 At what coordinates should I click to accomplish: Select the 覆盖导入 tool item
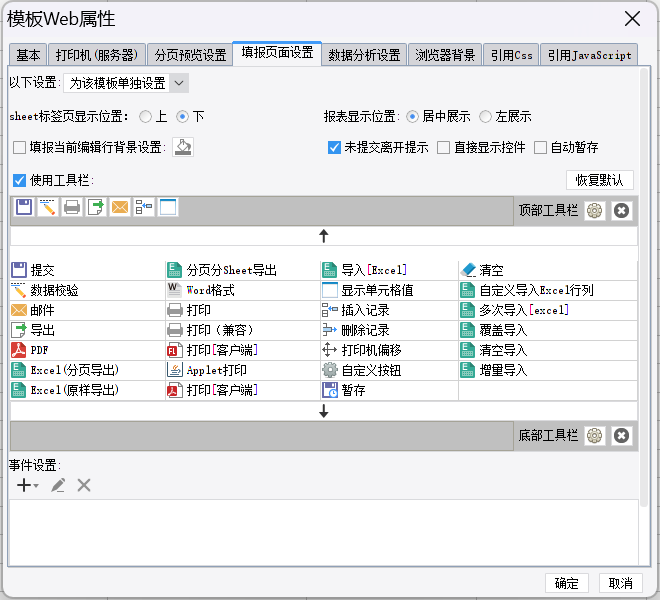548,330
